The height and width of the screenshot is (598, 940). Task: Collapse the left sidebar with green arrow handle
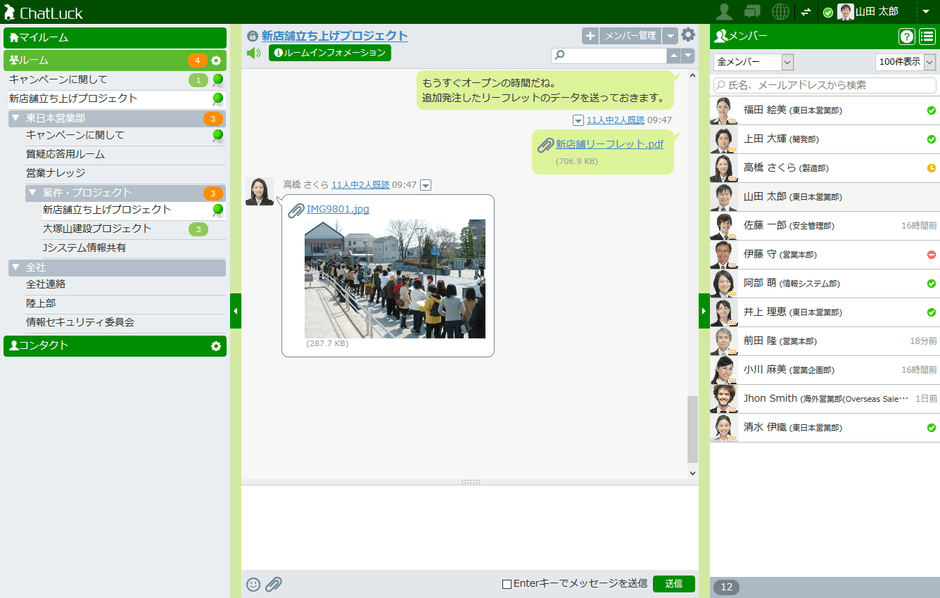(235, 310)
